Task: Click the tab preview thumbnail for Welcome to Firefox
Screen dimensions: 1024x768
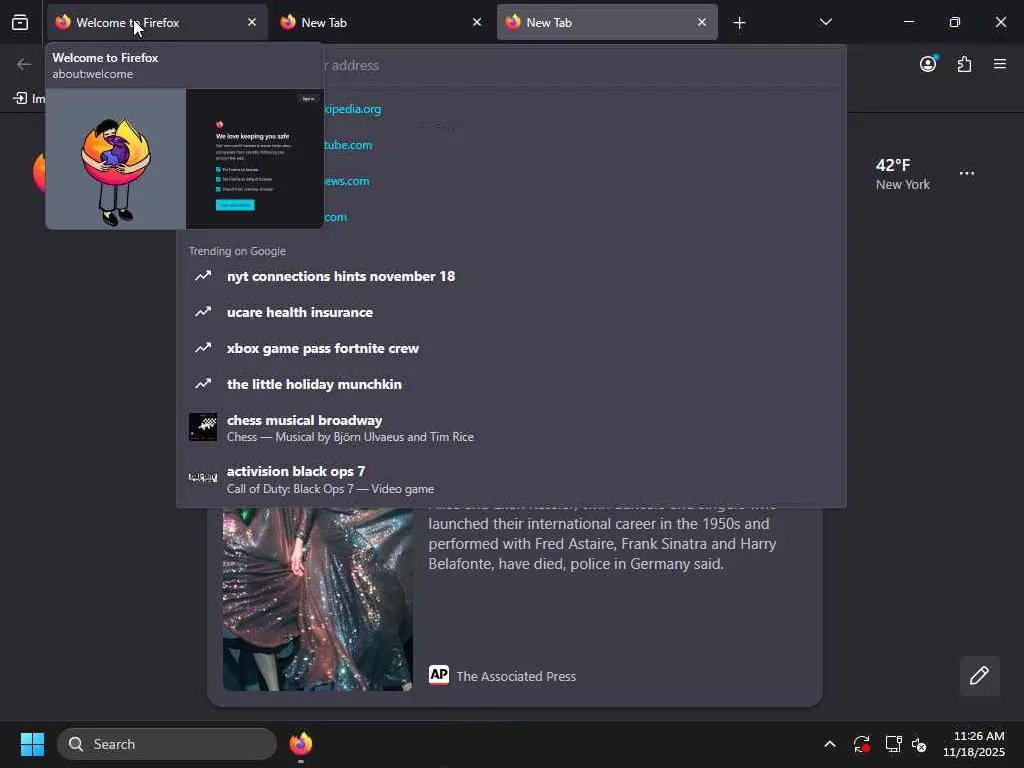Action: point(185,159)
